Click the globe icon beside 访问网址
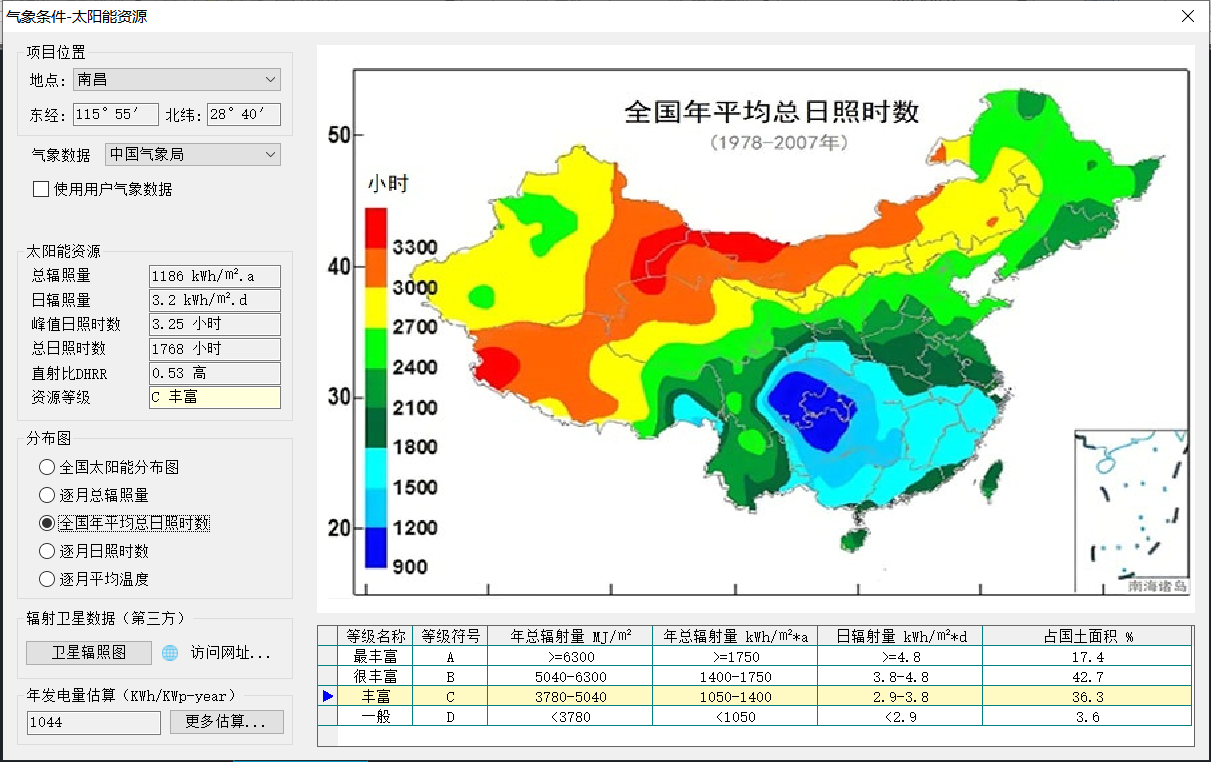The height and width of the screenshot is (762, 1211). [170, 653]
